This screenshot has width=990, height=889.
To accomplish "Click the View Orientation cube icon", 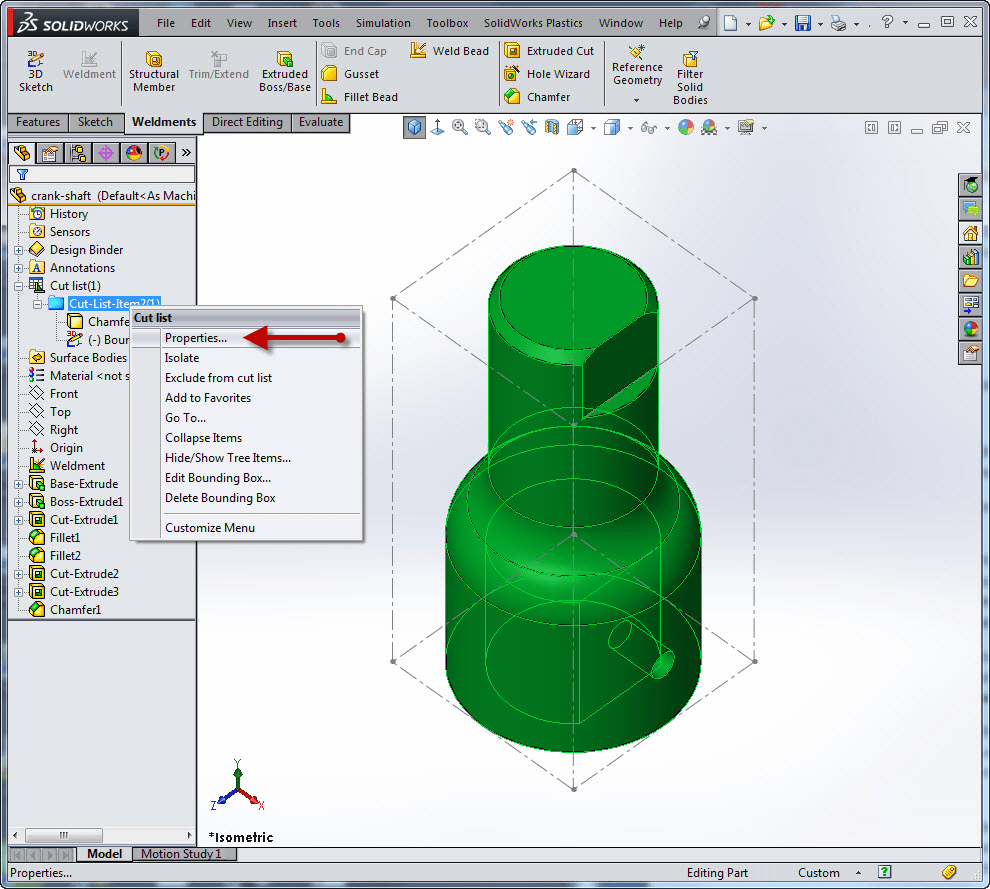I will 414,128.
